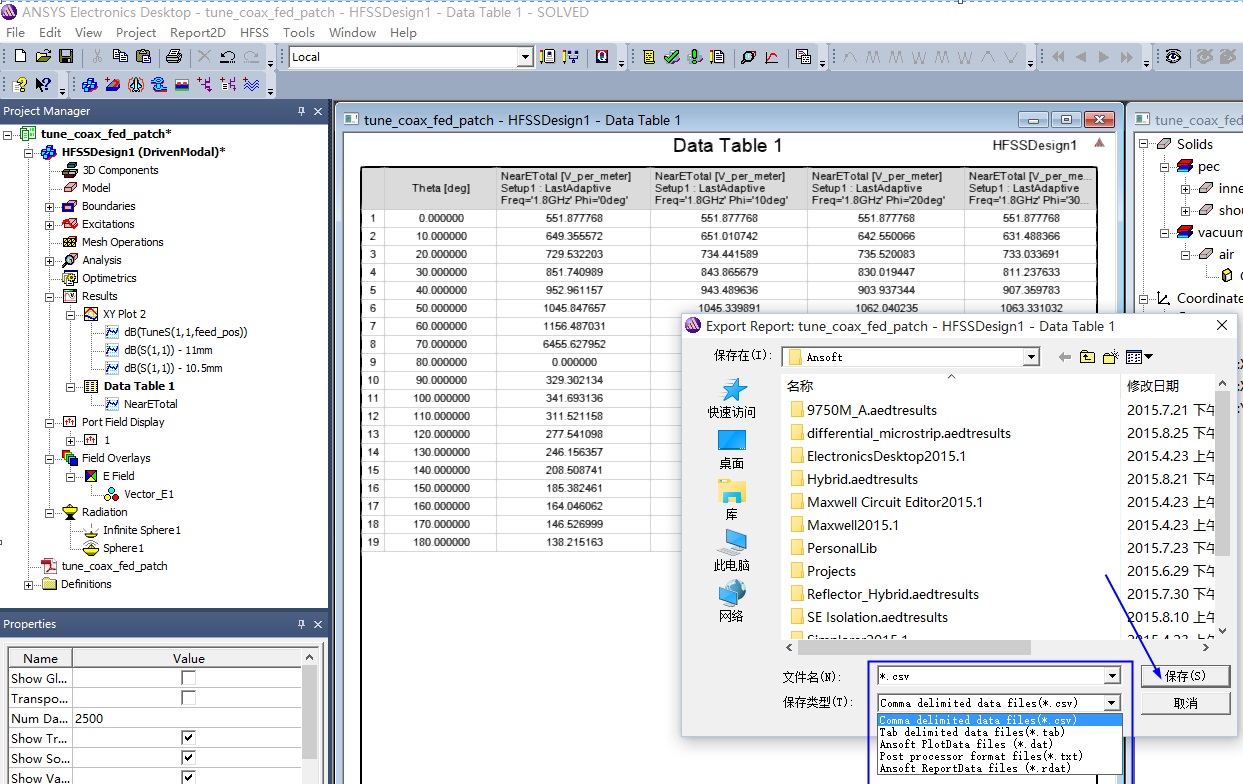Pin the Project Manager panel
The width and height of the screenshot is (1243, 784).
pos(302,111)
